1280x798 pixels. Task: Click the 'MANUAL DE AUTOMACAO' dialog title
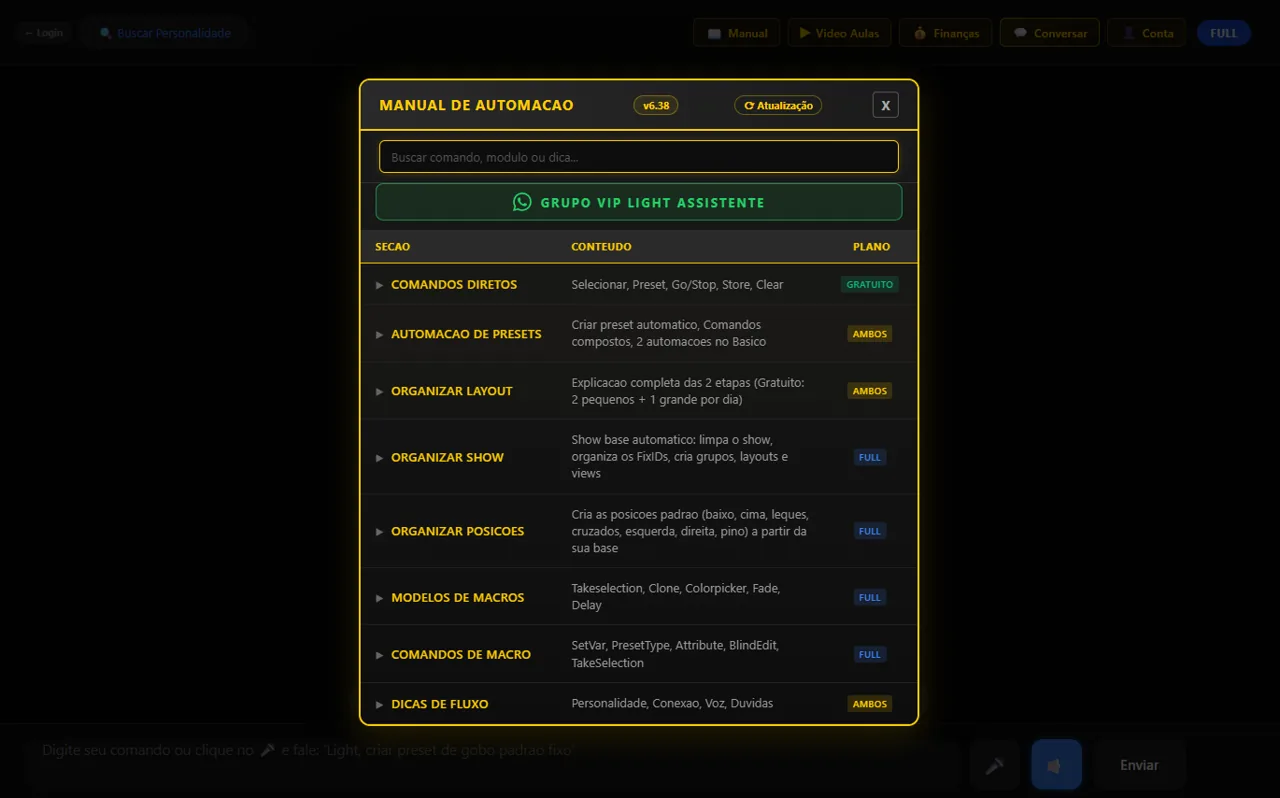click(x=476, y=105)
